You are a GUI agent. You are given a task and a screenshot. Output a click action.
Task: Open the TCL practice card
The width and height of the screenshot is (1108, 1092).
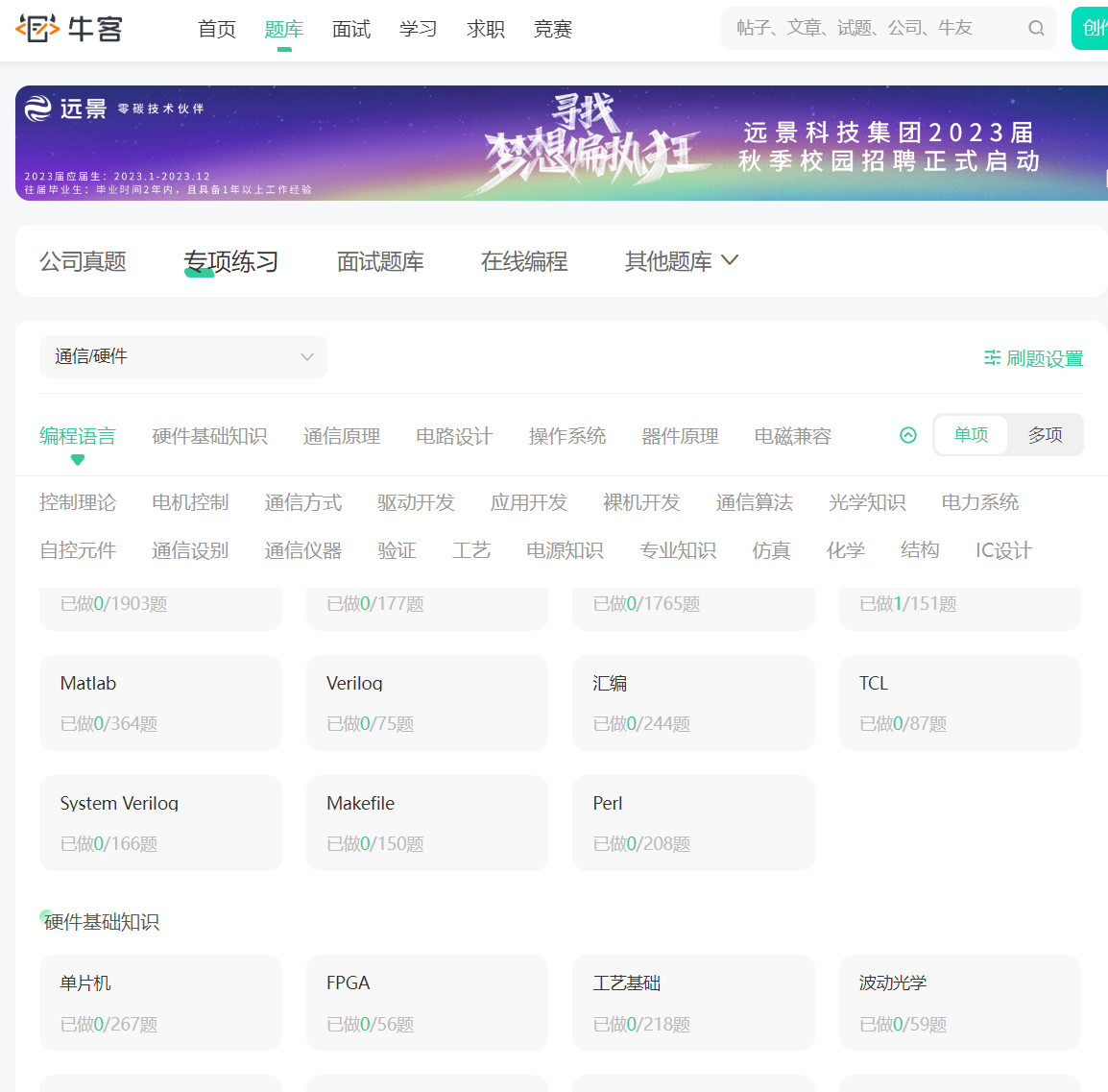click(x=959, y=703)
